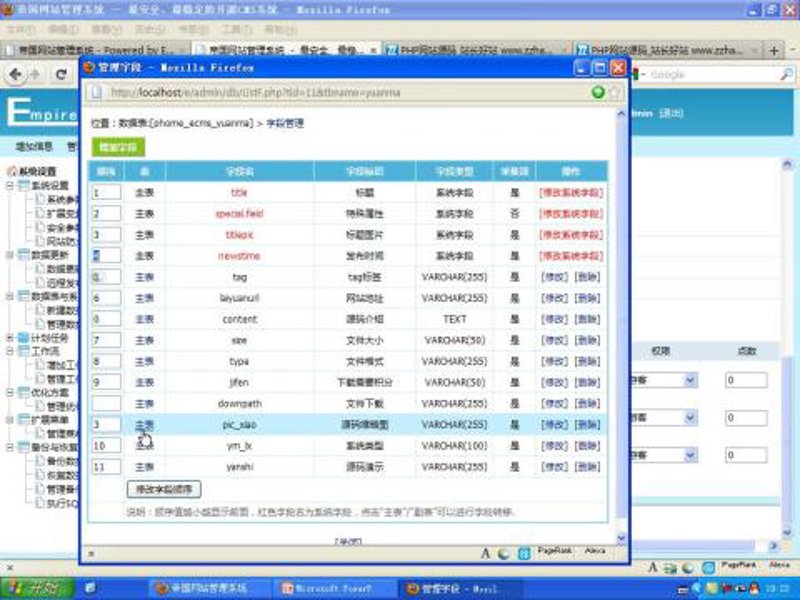Click PageRank indicator in main window status bar
Screen dimensions: 800x600
[739, 565]
